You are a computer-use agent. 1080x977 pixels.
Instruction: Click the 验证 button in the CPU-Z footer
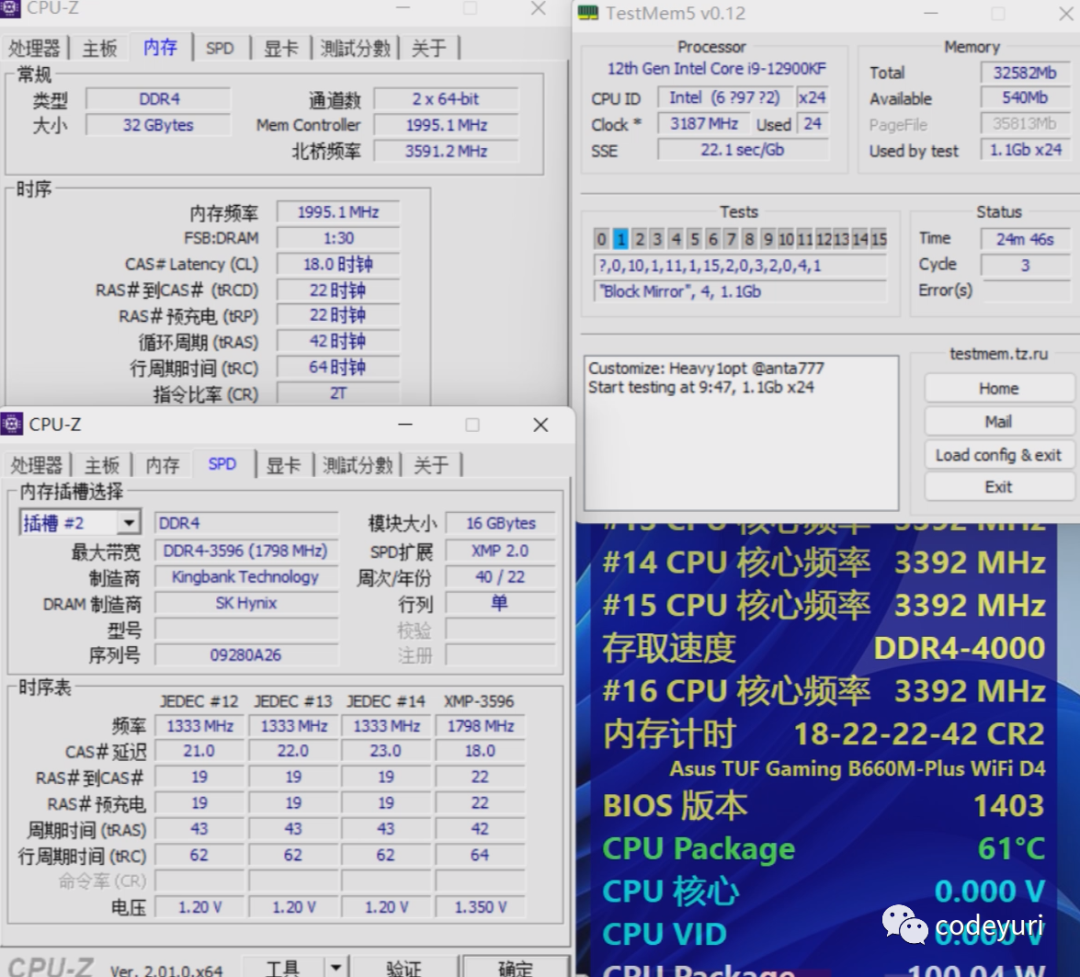(x=404, y=967)
